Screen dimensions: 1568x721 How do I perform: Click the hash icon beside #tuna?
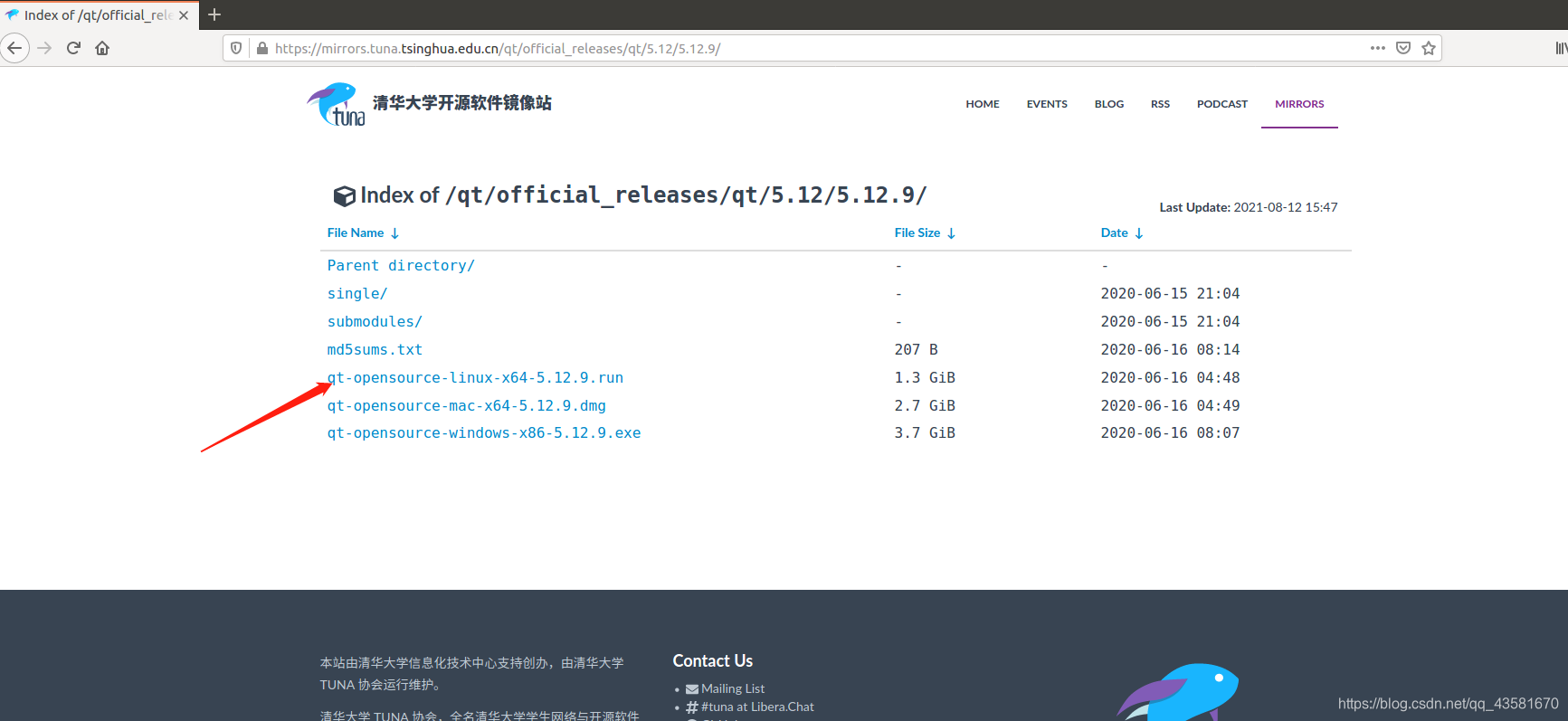tap(692, 707)
